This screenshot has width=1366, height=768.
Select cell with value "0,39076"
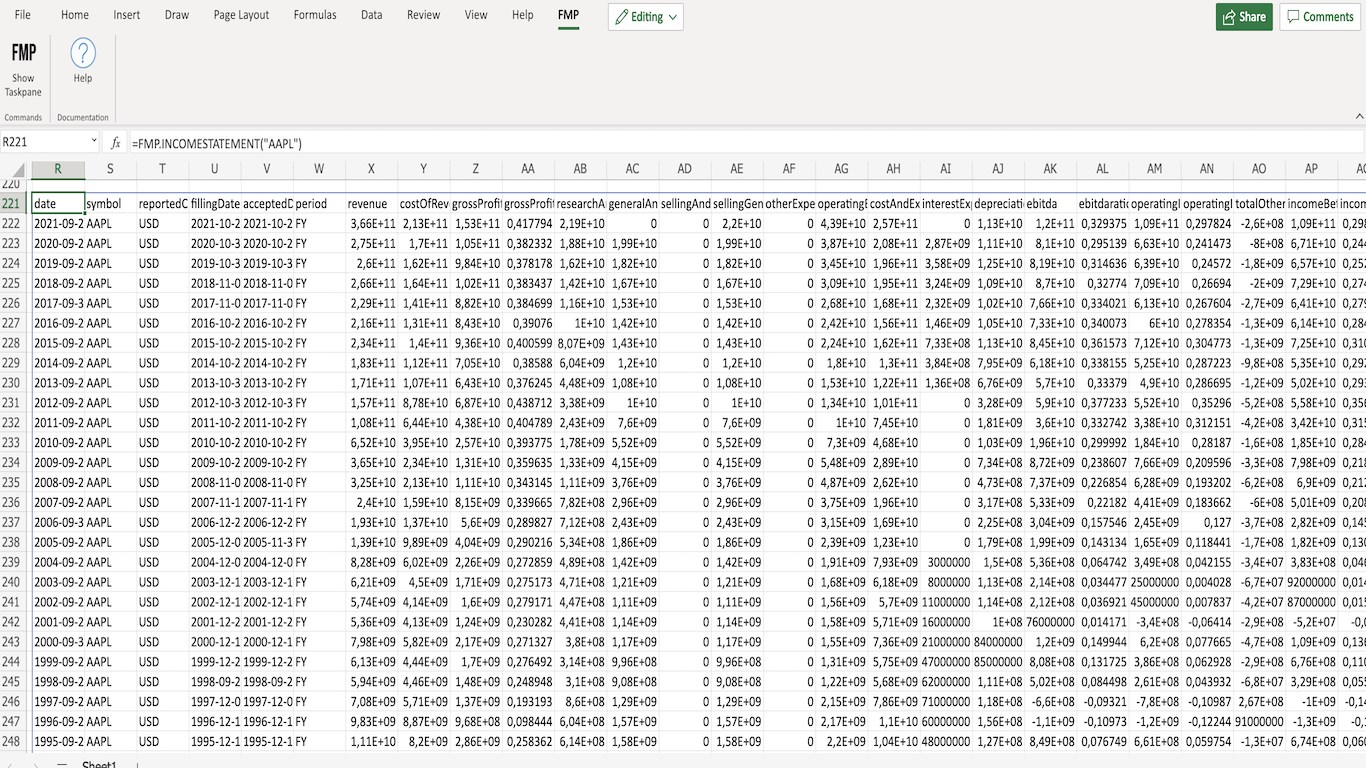point(528,323)
